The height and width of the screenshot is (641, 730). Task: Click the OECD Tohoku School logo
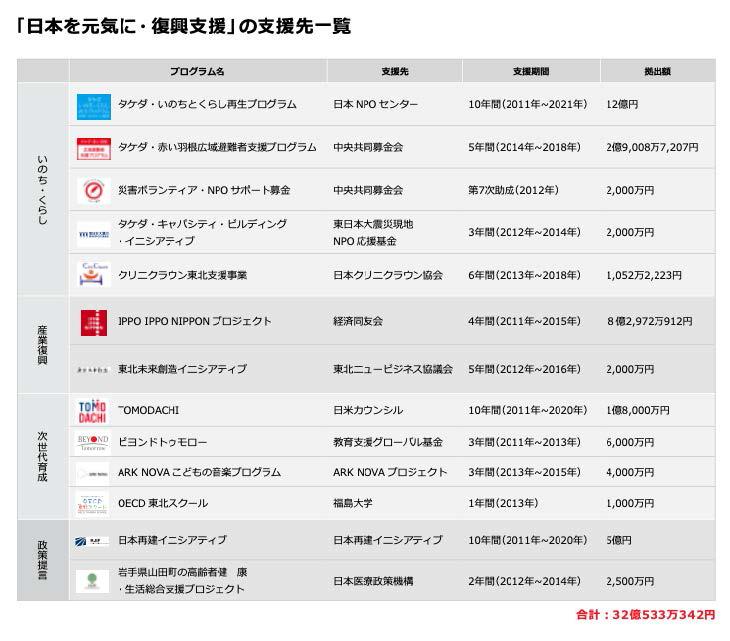coord(92,504)
